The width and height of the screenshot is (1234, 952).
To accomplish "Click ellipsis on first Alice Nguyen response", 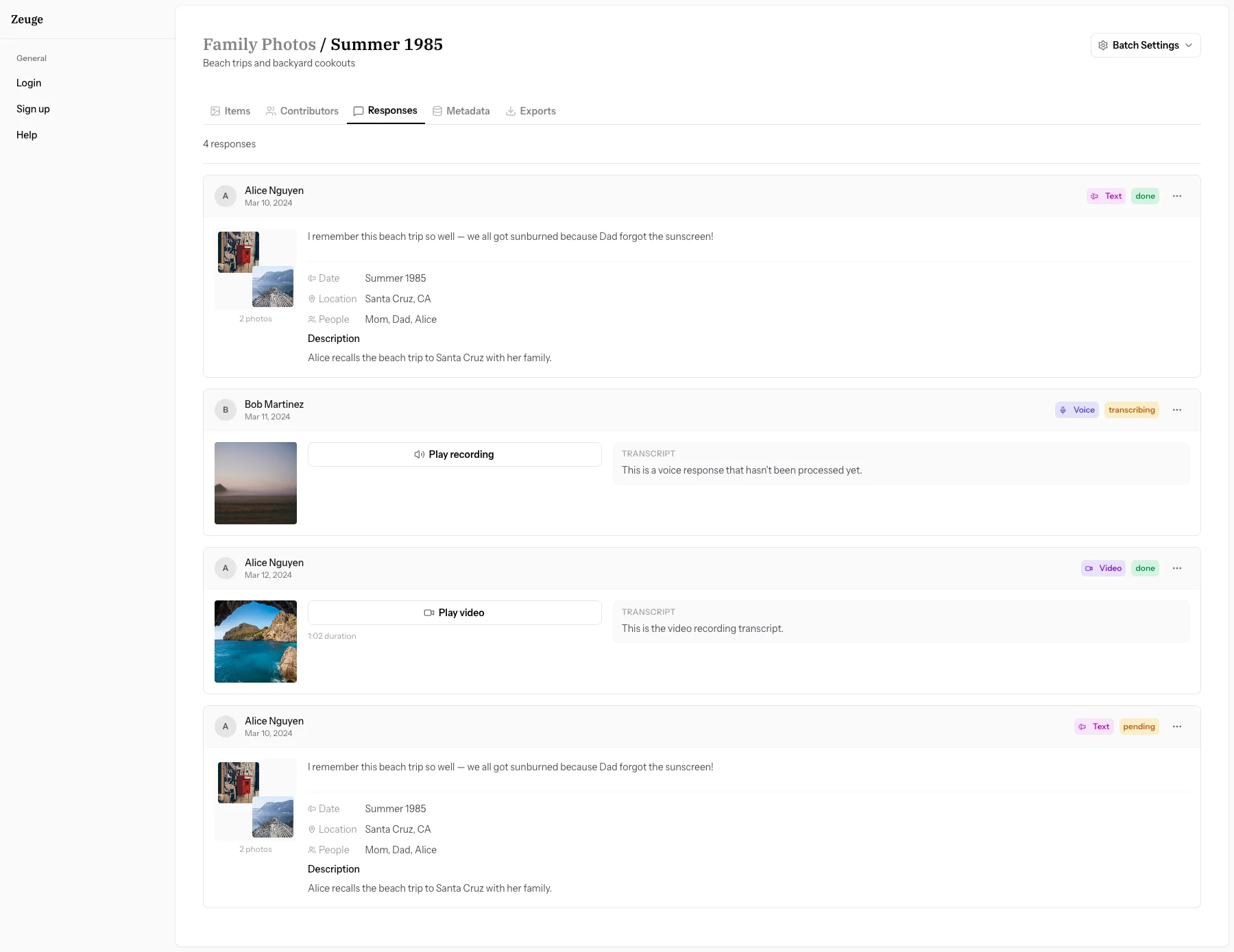I will (1176, 196).
